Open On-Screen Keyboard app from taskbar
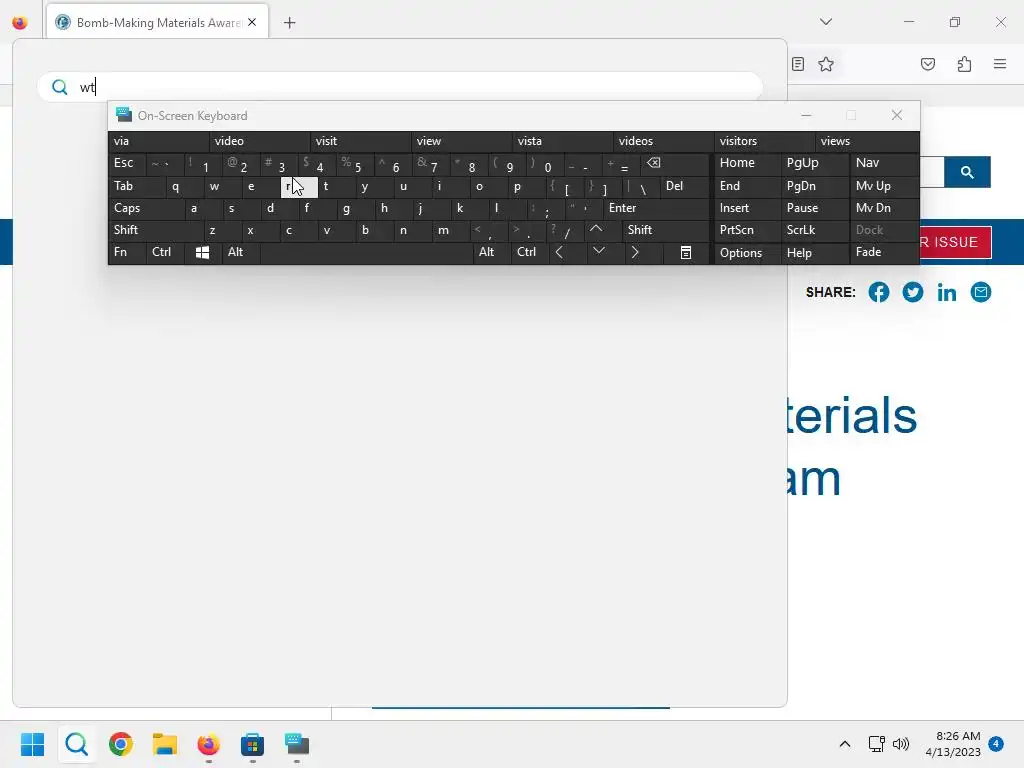The width and height of the screenshot is (1024, 768). click(x=296, y=744)
